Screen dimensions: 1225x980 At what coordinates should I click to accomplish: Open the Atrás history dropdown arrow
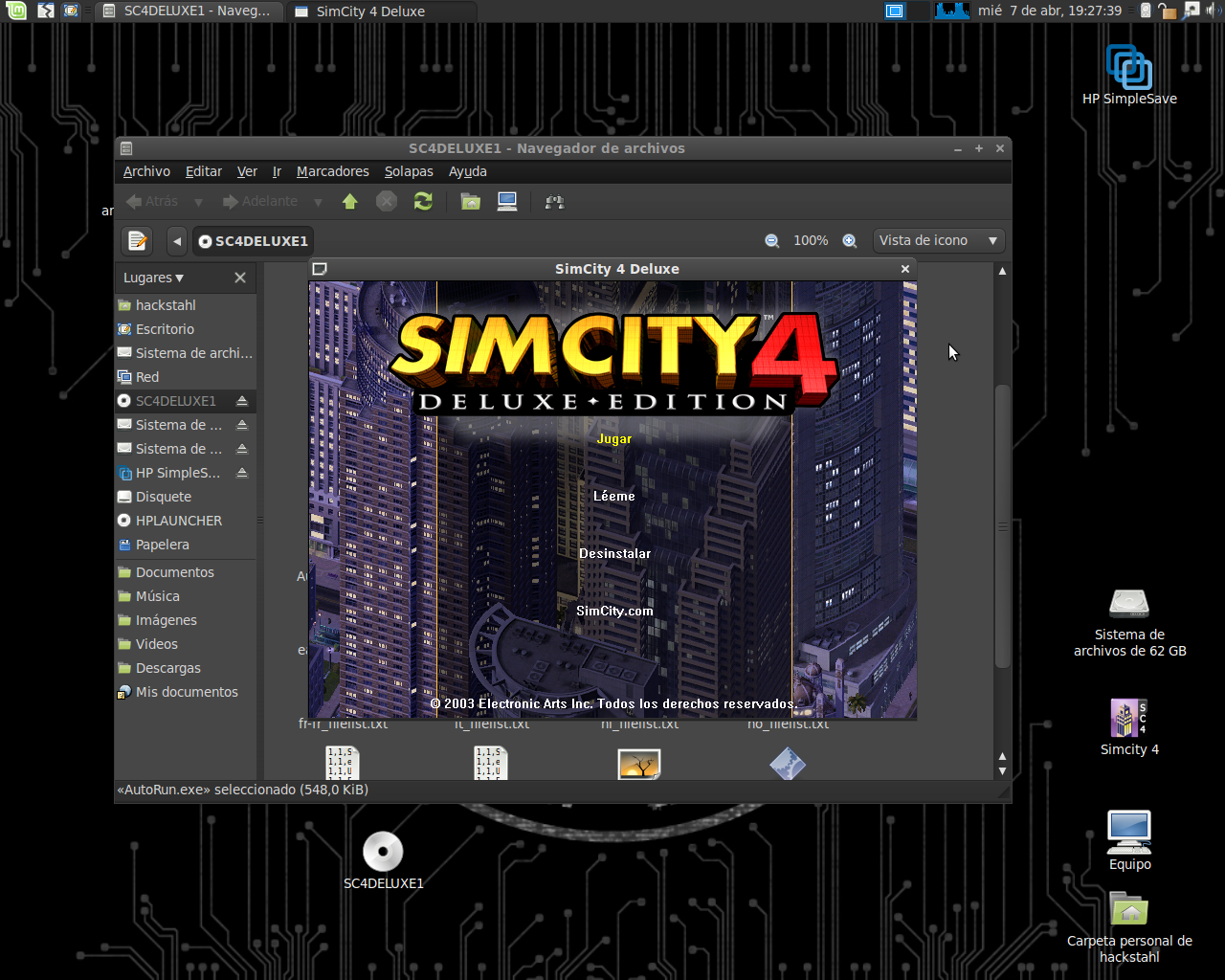click(198, 201)
